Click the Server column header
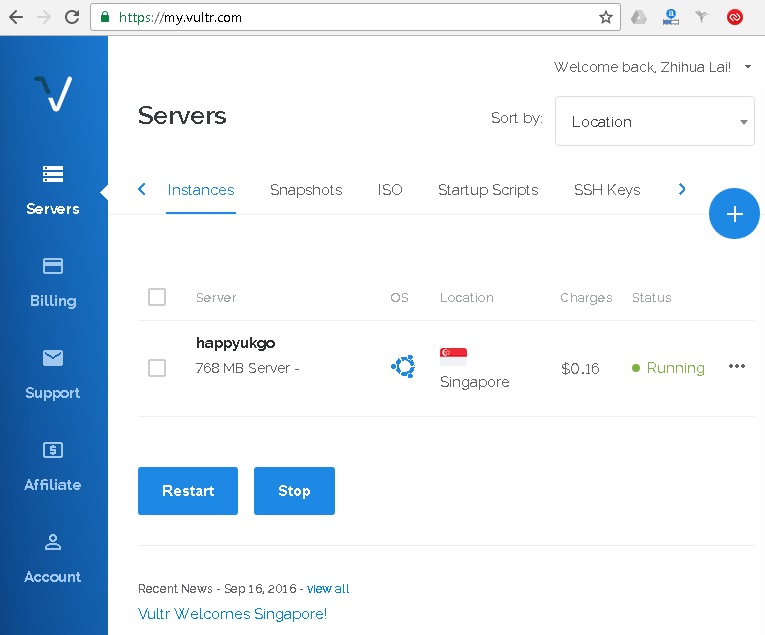Viewport: 765px width, 635px height. tap(216, 298)
